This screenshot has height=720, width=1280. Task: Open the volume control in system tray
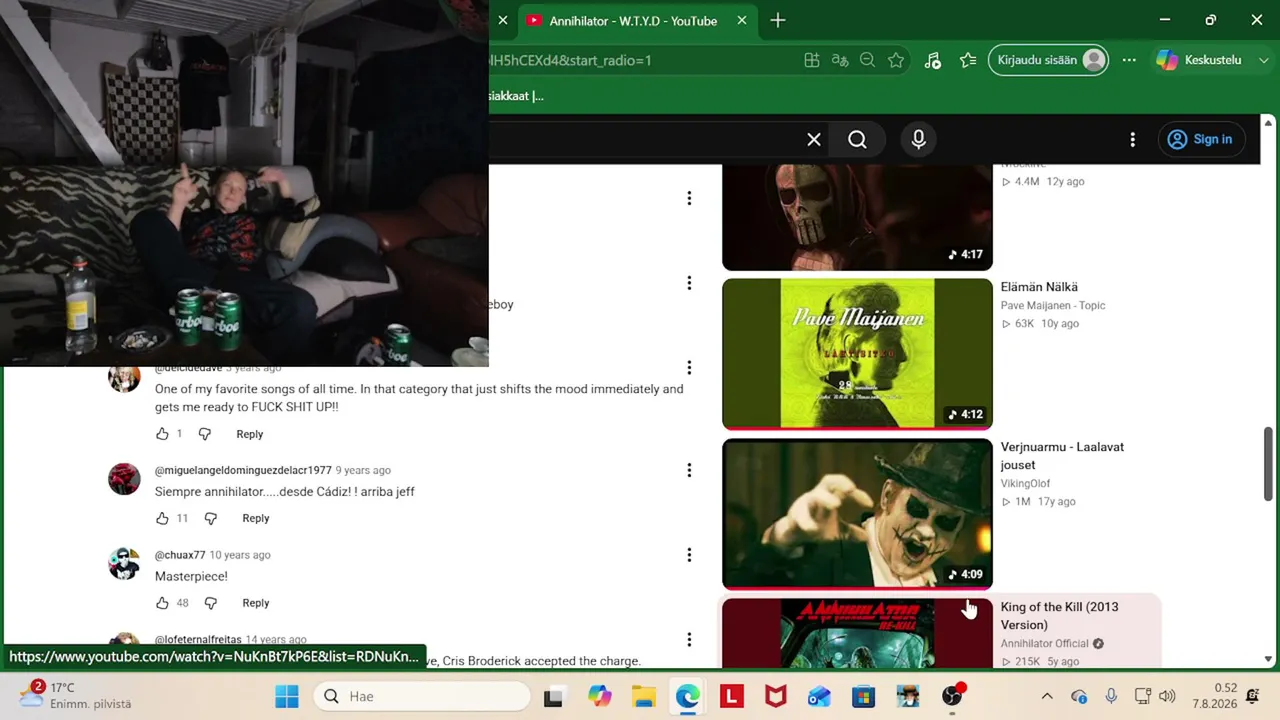[1167, 696]
